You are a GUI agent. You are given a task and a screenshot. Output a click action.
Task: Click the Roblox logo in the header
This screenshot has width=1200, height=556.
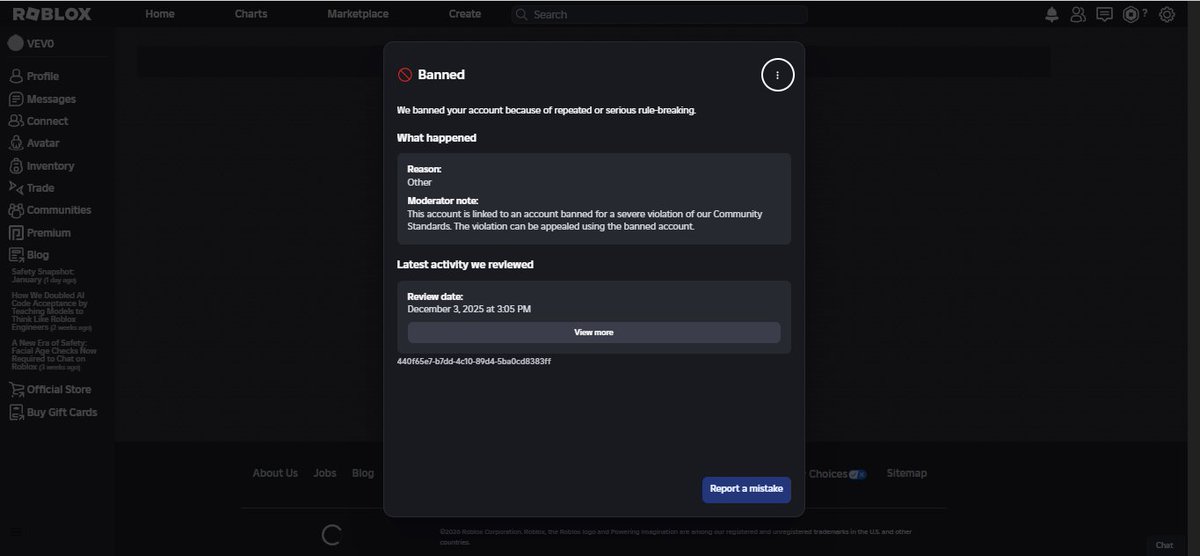pyautogui.click(x=51, y=14)
